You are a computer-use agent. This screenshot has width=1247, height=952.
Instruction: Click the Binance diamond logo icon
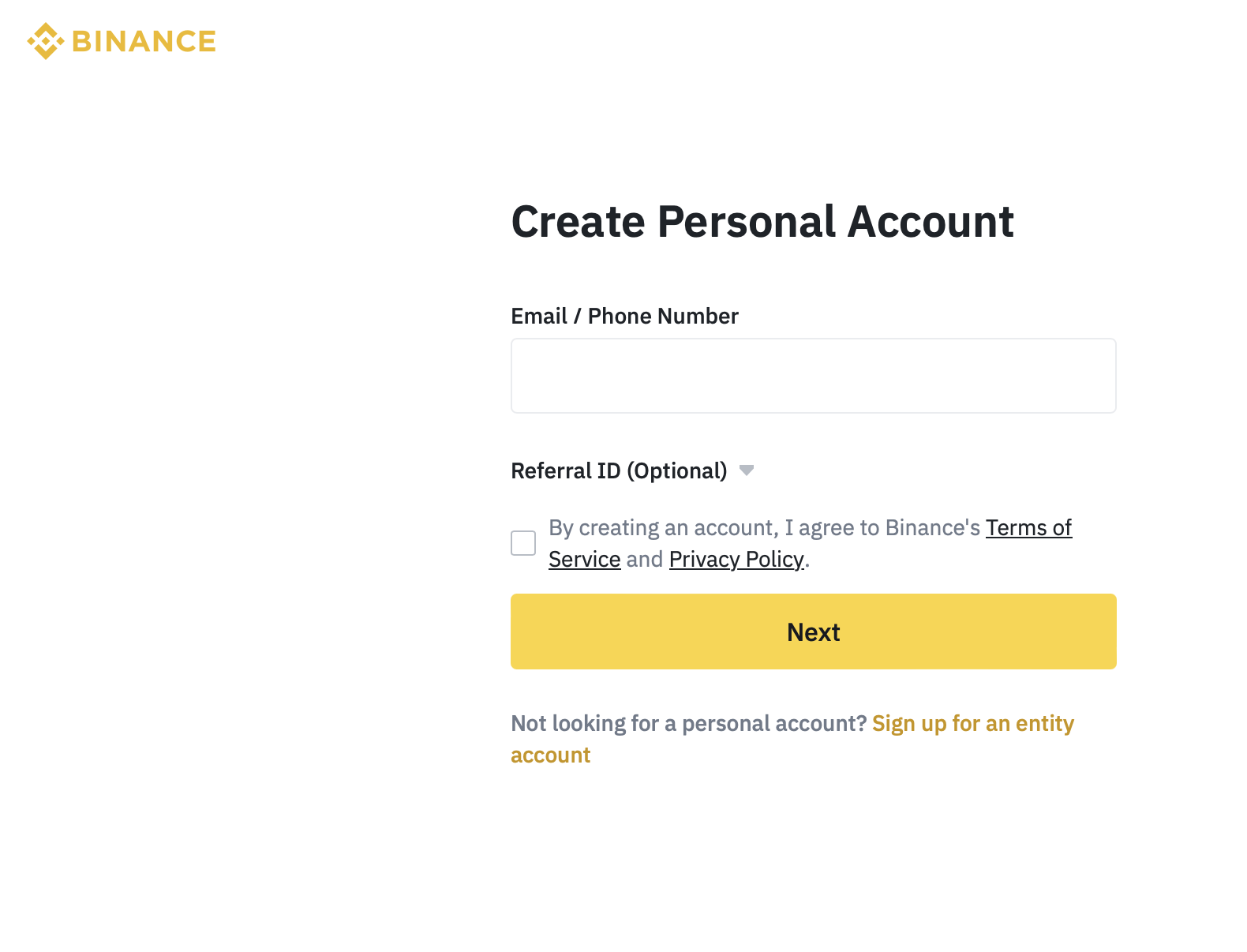click(46, 41)
